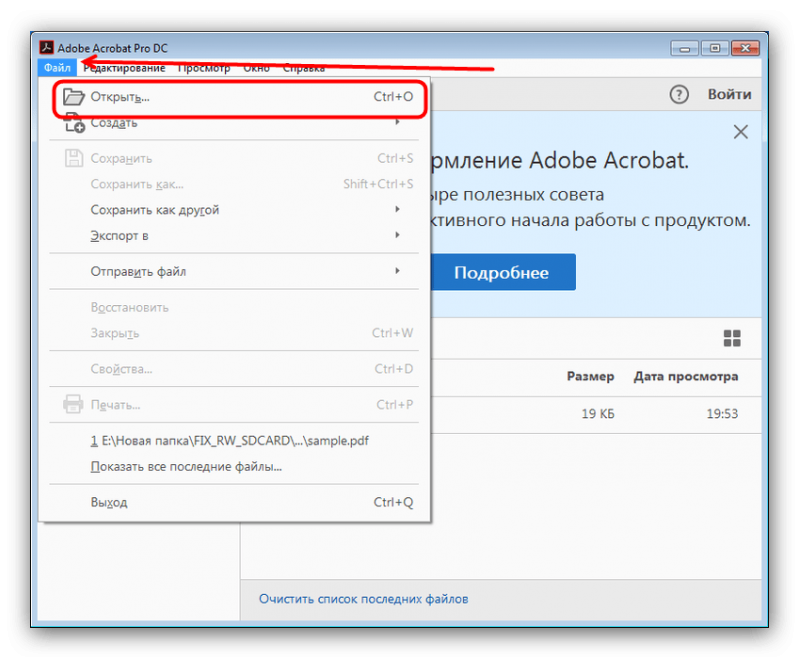800x659 pixels.
Task: Expand the Создать submenu arrow
Action: click(x=397, y=122)
